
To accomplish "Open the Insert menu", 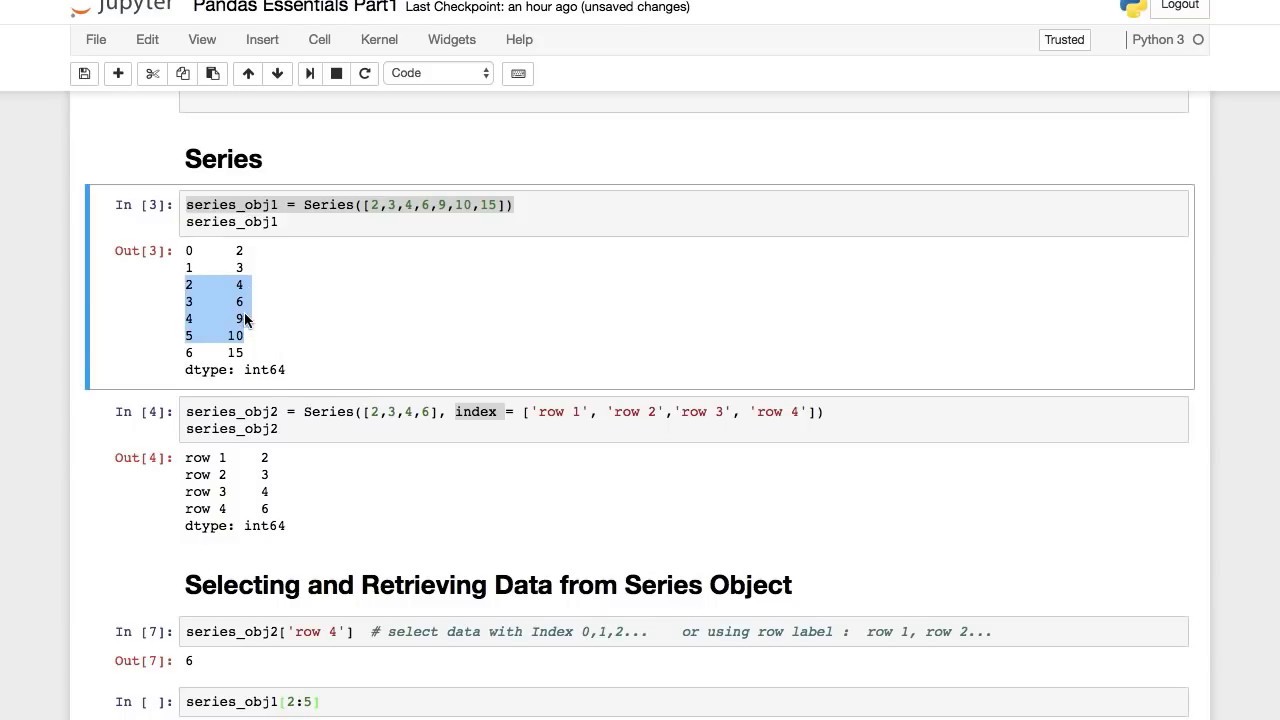I will [262, 40].
